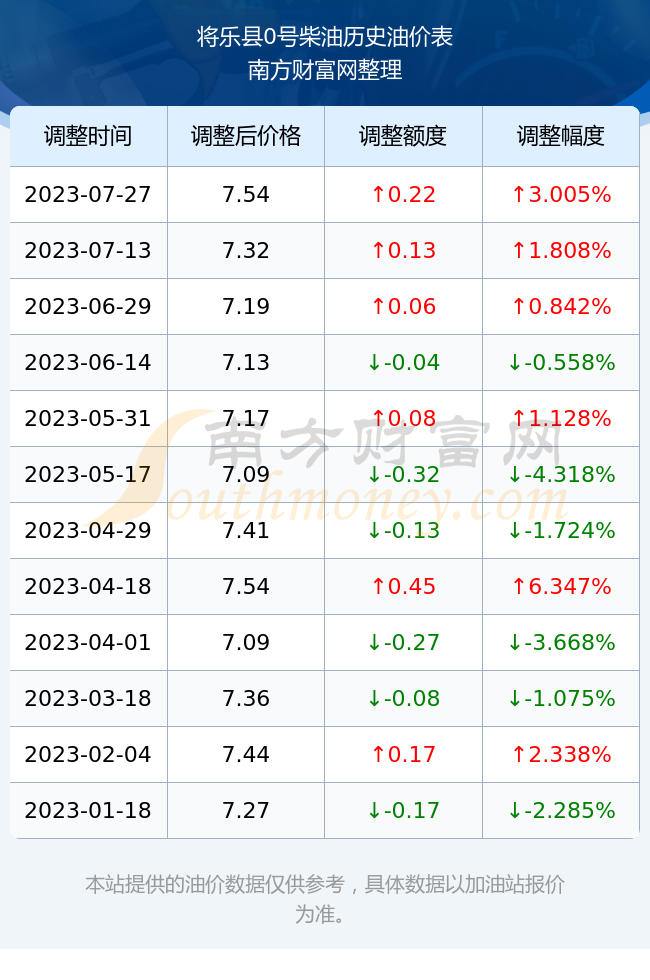
Task: Click the 2023-06-29 date cell
Action: (x=88, y=306)
